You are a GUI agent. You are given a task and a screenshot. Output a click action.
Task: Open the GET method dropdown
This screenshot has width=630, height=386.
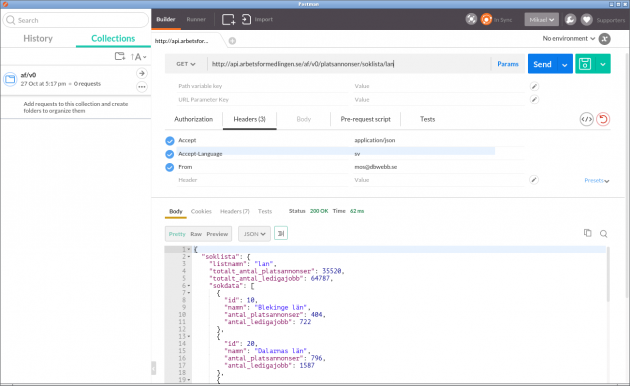click(186, 64)
